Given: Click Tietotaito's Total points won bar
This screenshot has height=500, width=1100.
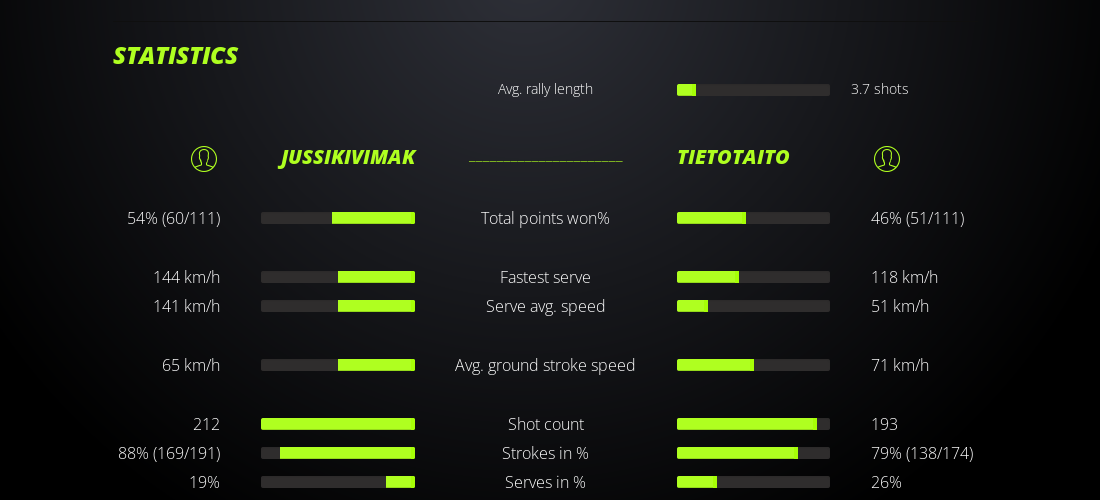Looking at the screenshot, I should (x=753, y=218).
